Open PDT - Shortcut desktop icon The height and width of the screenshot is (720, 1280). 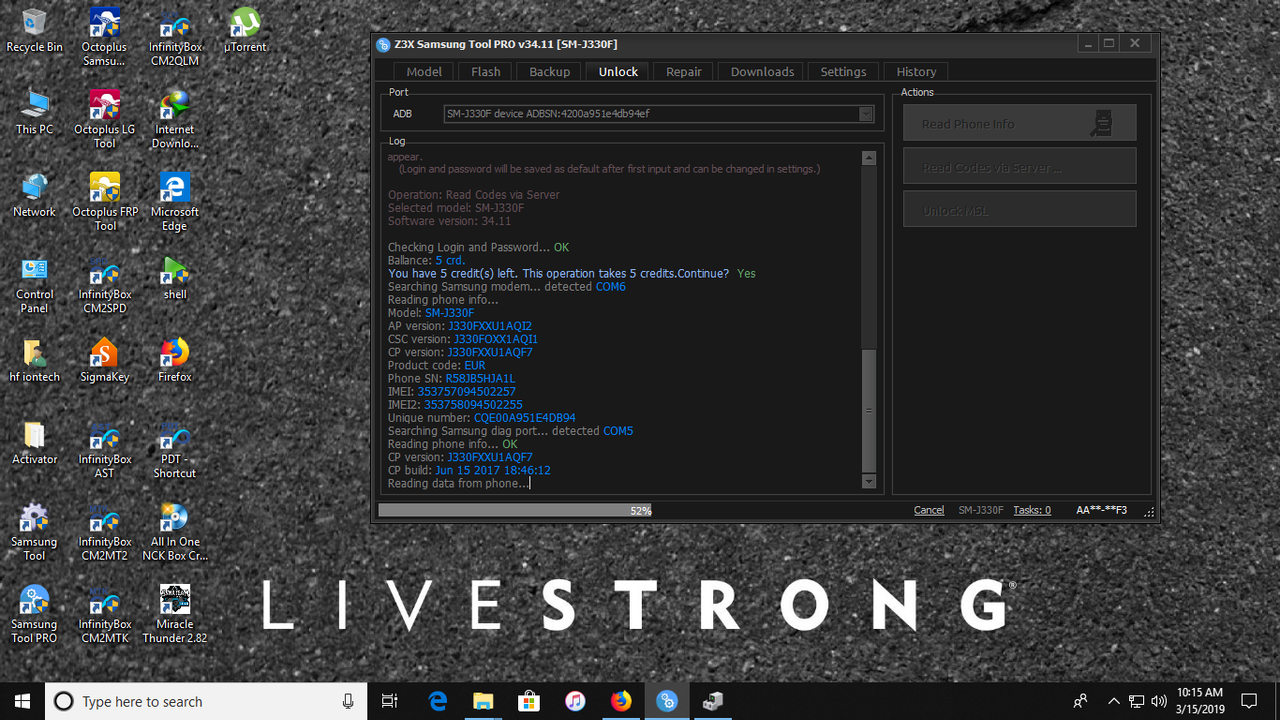pos(174,449)
